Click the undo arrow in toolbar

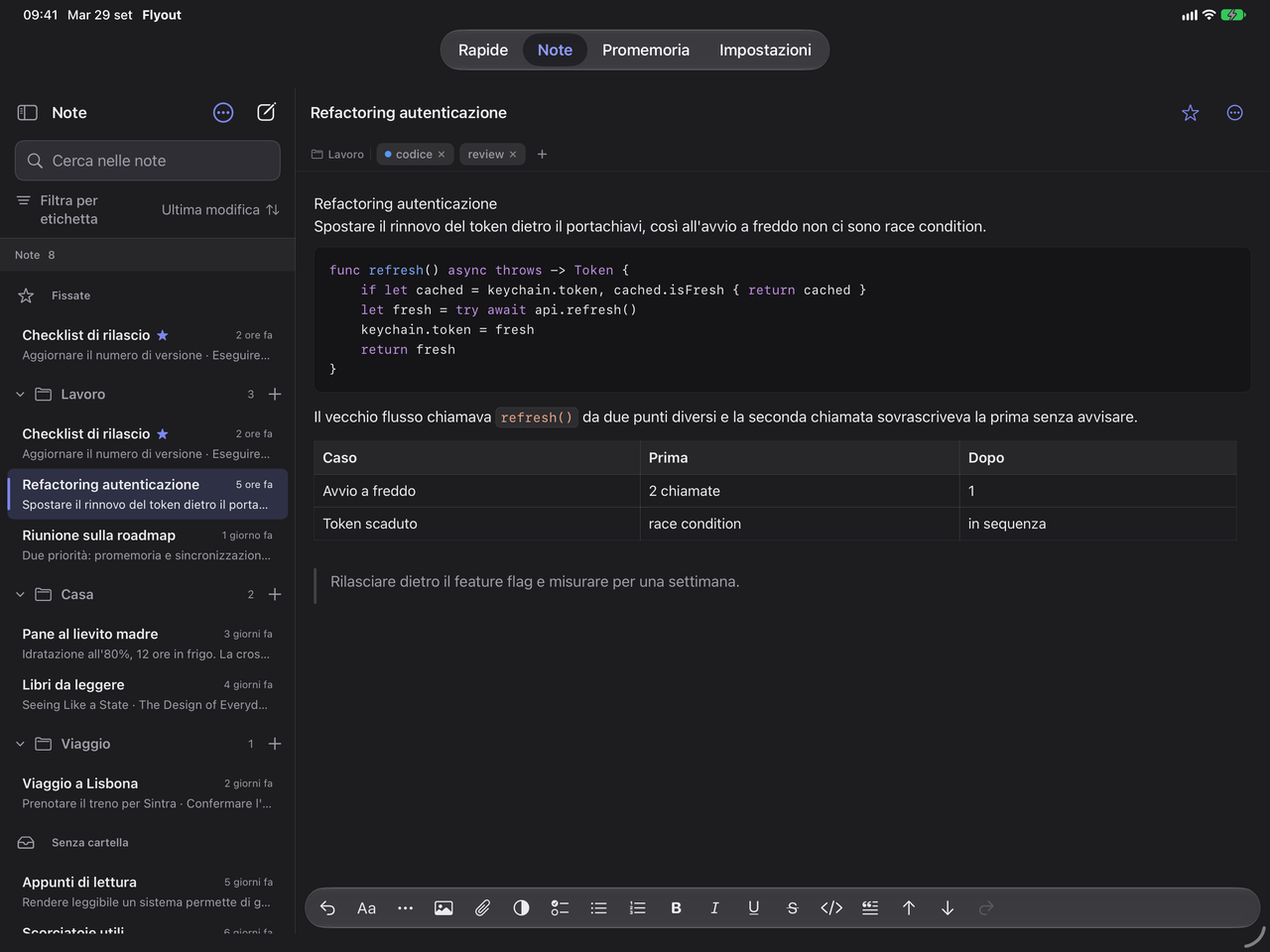[x=327, y=908]
